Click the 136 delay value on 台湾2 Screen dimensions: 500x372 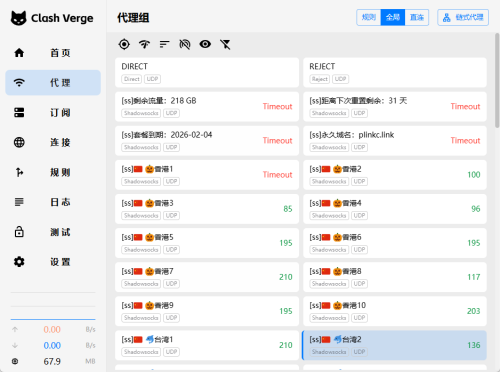[x=474, y=345]
